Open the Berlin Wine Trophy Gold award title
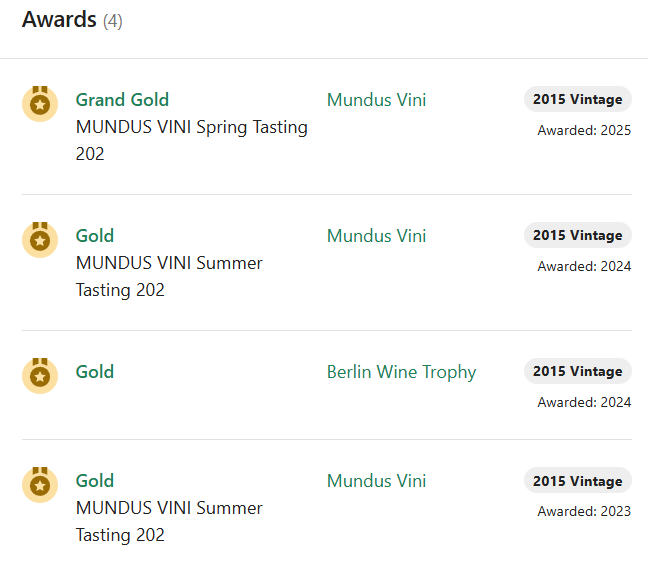Image resolution: width=648 pixels, height=561 pixels. pyautogui.click(x=95, y=372)
